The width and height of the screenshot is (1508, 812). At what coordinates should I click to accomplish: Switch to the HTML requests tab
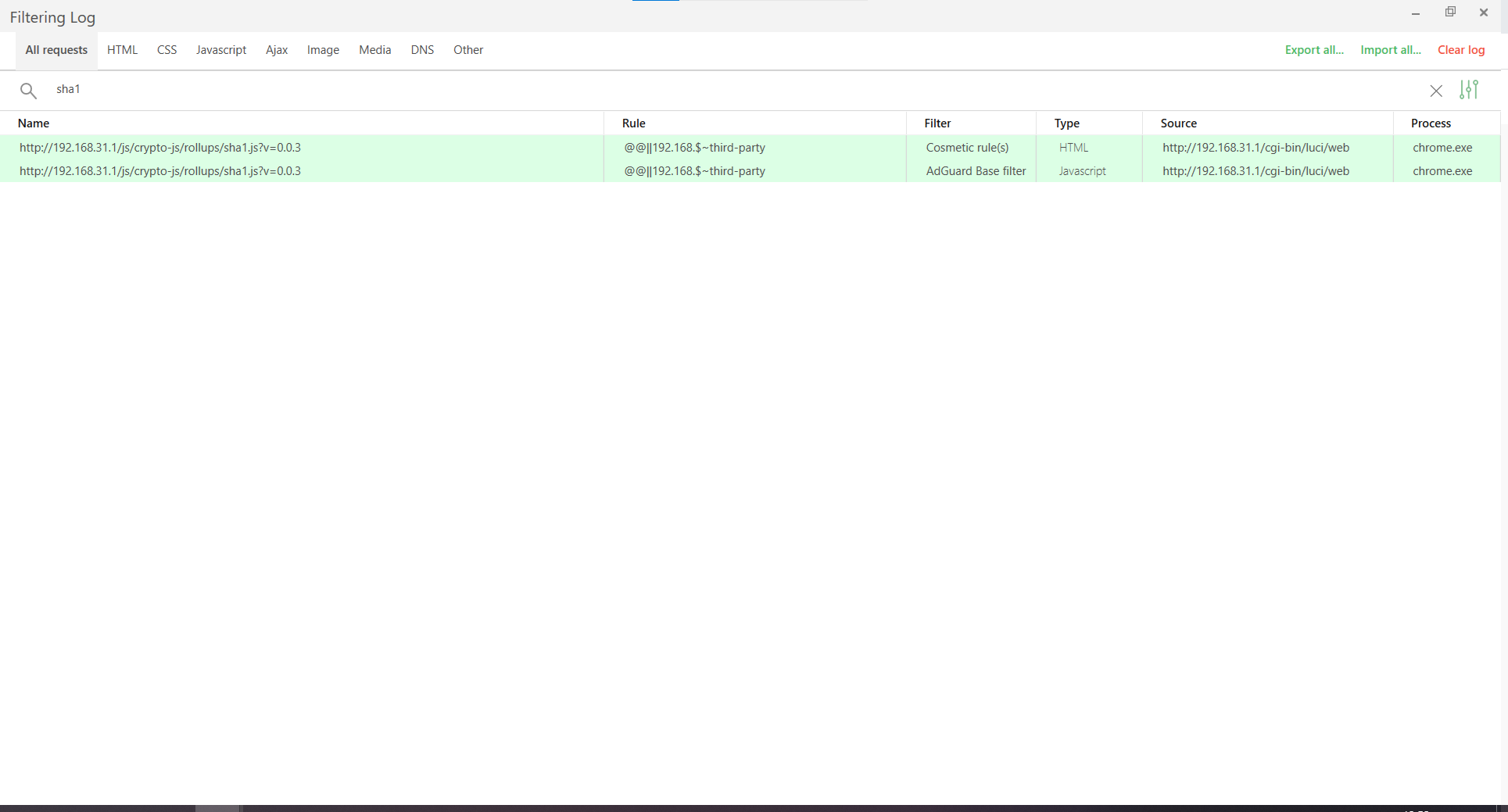click(122, 49)
